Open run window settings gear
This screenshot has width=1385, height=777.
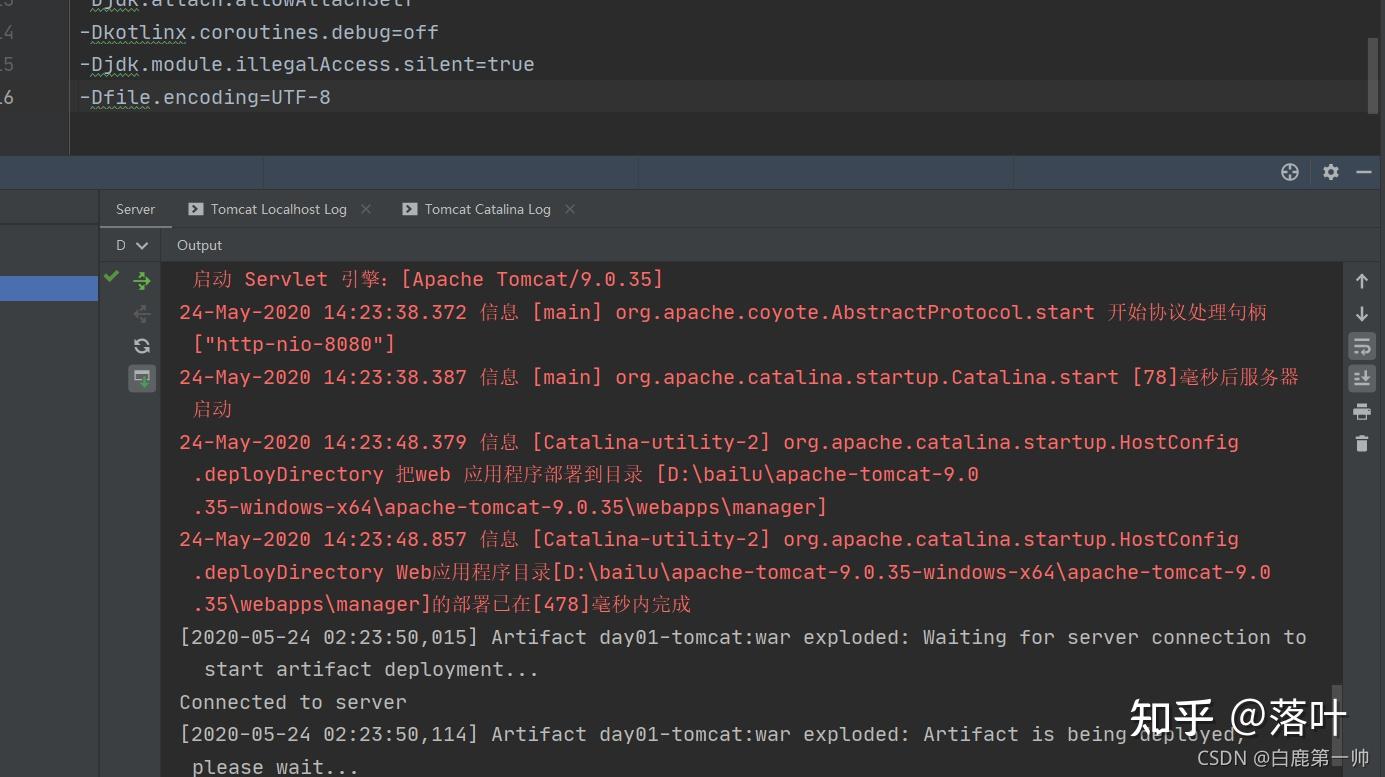(1330, 171)
